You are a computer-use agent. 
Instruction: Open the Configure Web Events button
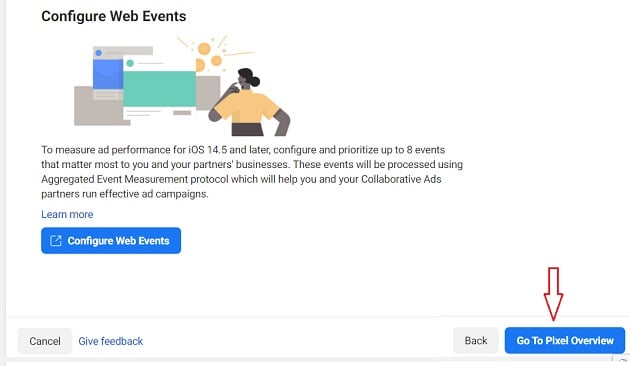click(111, 241)
